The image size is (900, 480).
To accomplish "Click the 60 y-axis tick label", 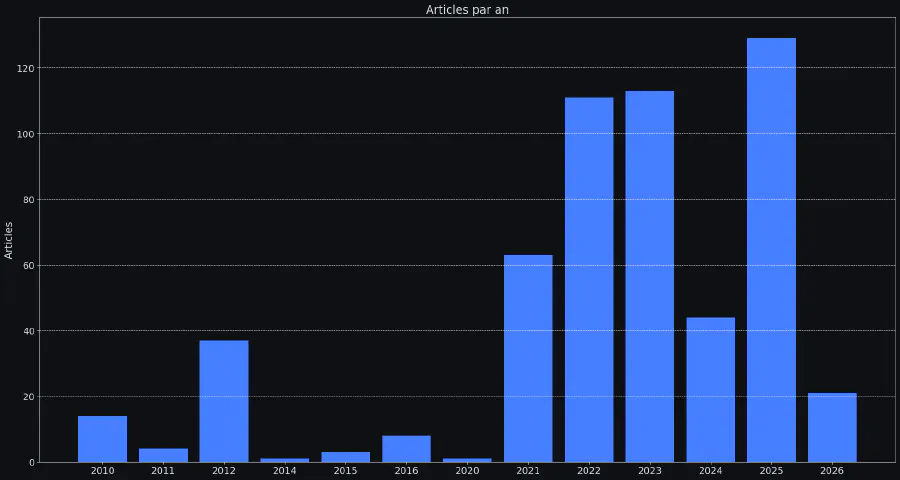I will click(x=28, y=265).
